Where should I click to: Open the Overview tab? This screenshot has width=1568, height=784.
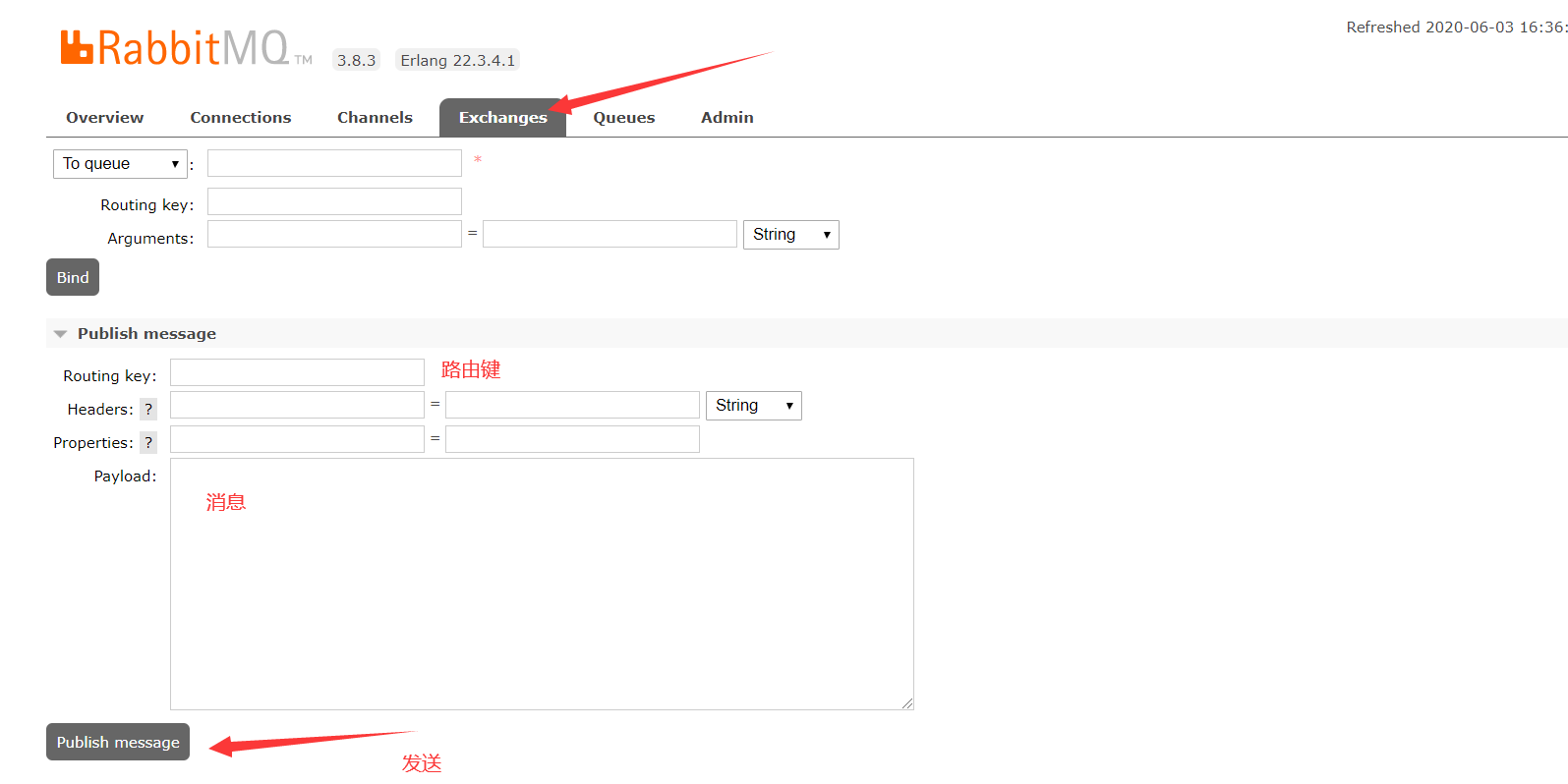104,118
